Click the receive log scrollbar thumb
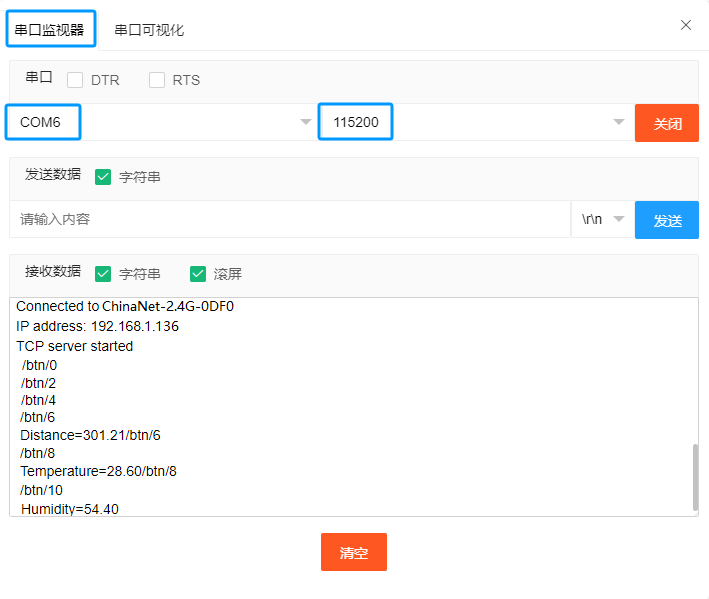 pos(694,477)
